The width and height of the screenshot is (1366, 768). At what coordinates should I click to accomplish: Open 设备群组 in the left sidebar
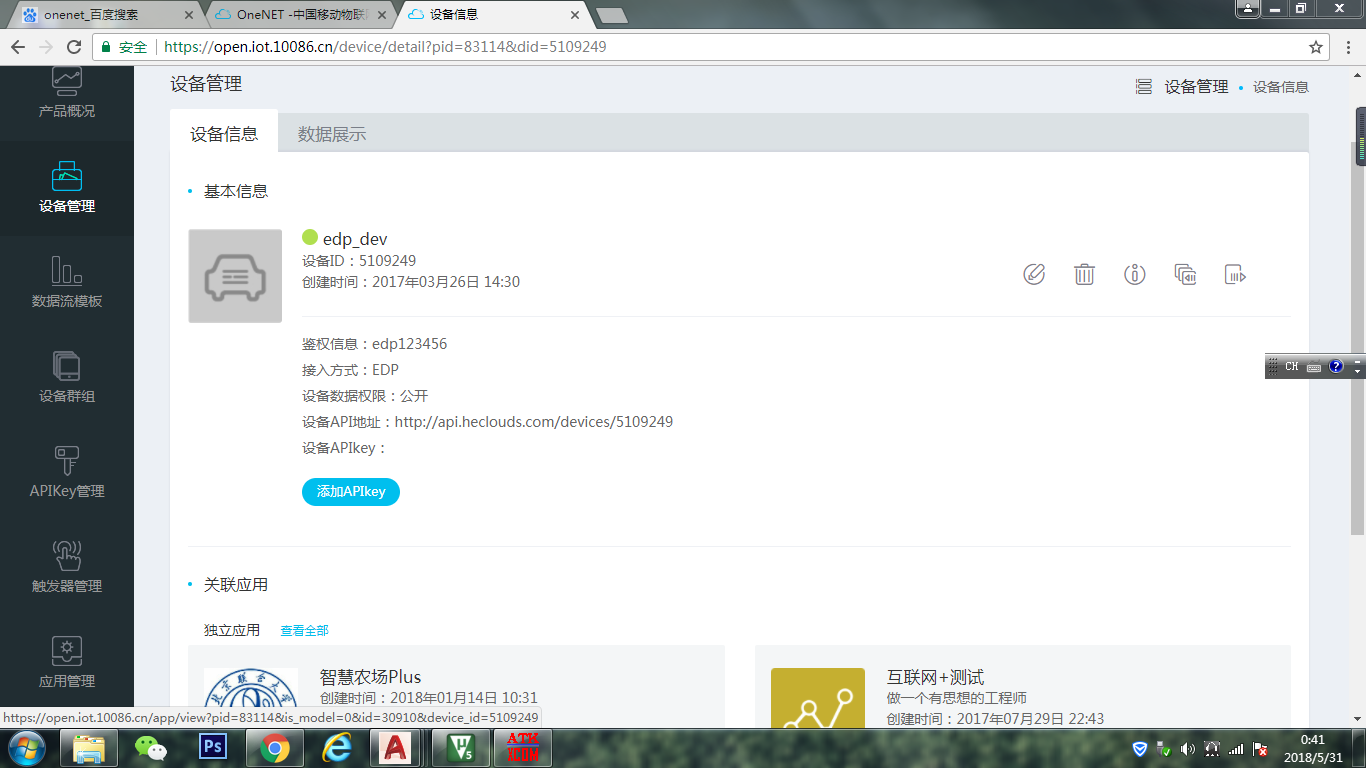67,378
